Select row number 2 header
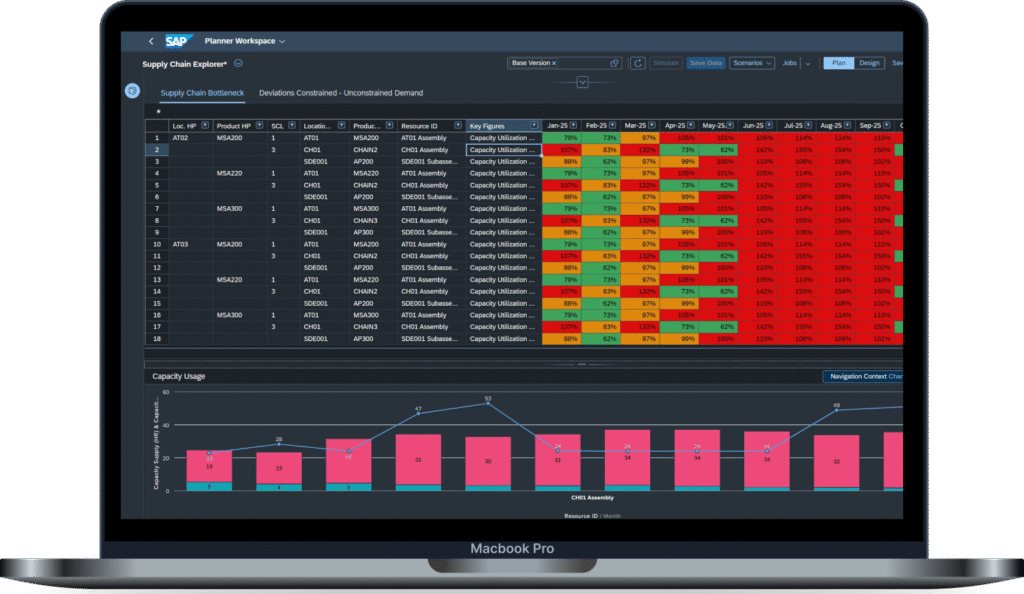The width and height of the screenshot is (1024, 594). pyautogui.click(x=157, y=149)
